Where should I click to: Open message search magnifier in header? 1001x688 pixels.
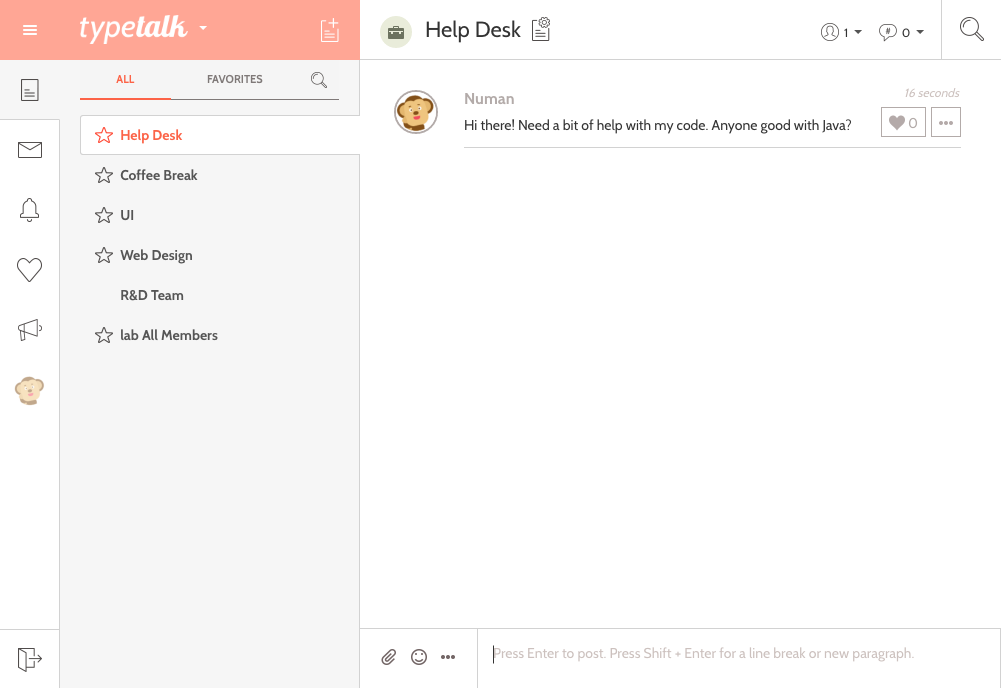971,29
